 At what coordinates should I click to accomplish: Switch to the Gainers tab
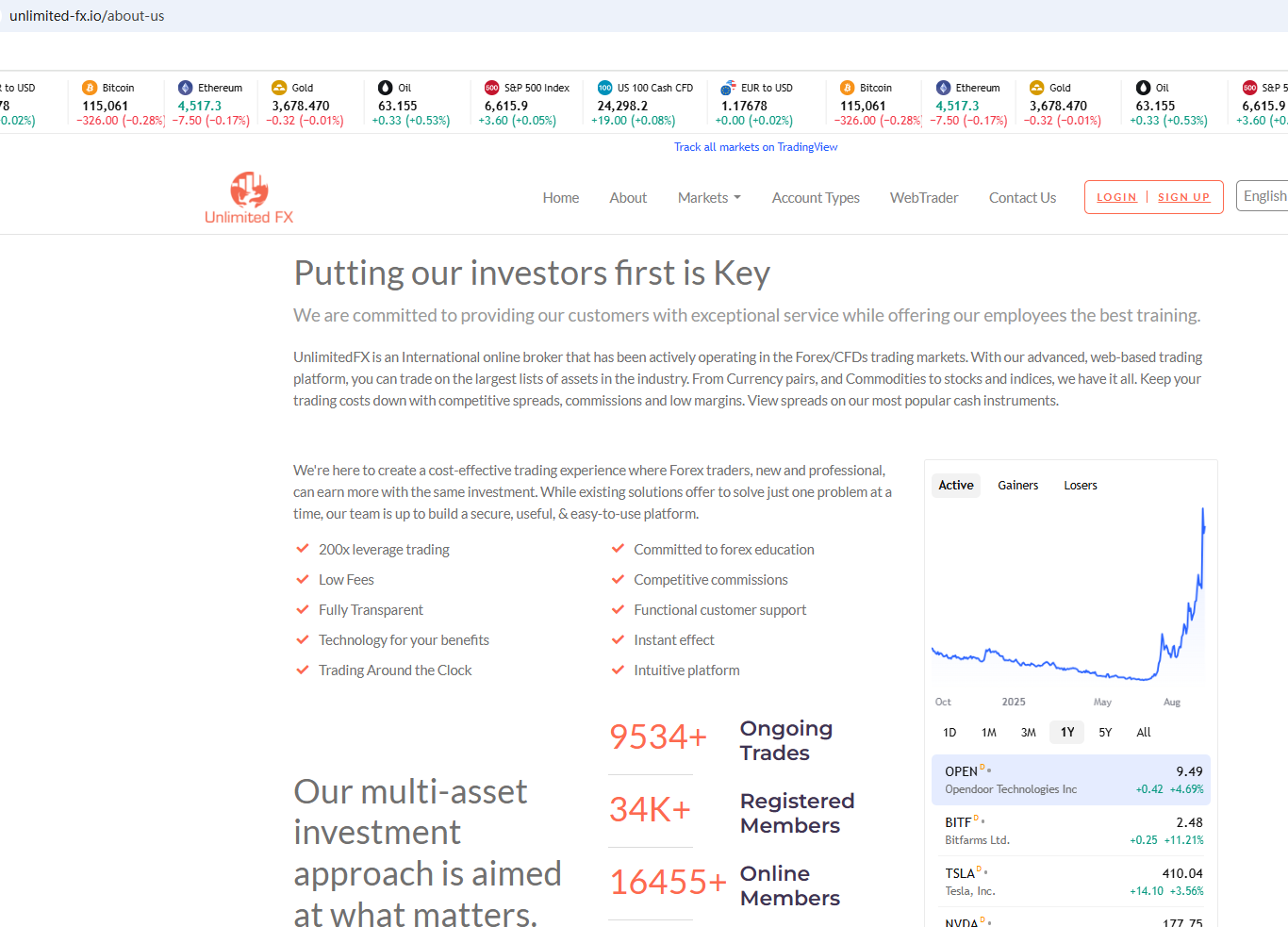coord(1017,486)
